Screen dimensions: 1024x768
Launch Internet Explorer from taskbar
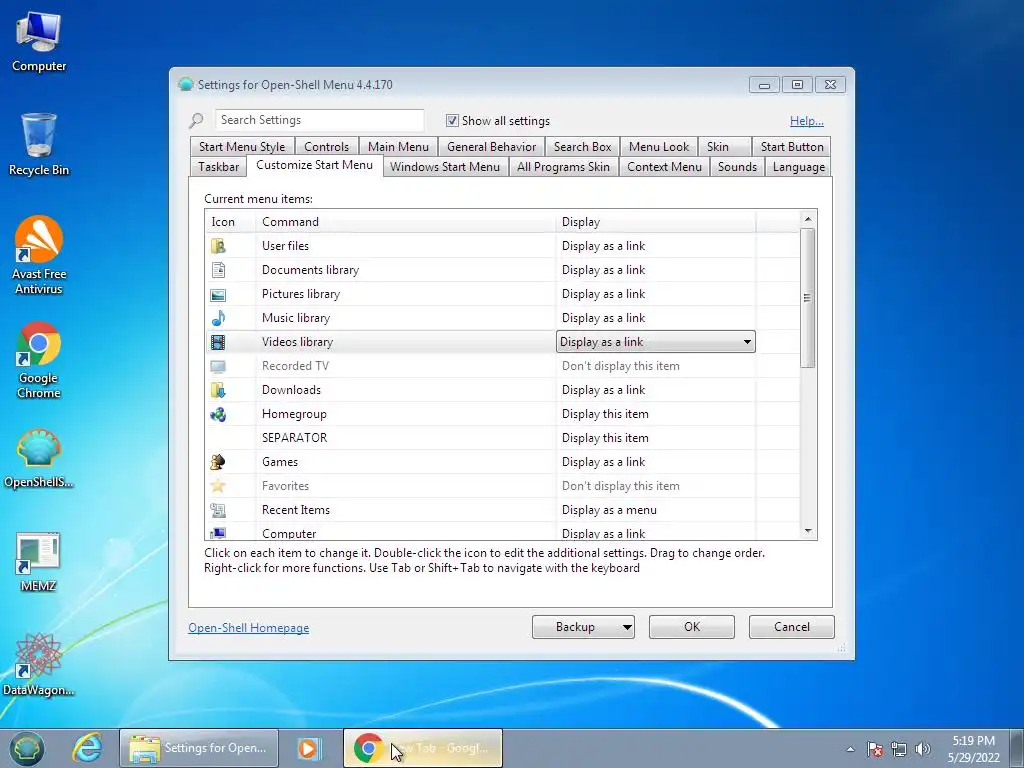(x=87, y=748)
